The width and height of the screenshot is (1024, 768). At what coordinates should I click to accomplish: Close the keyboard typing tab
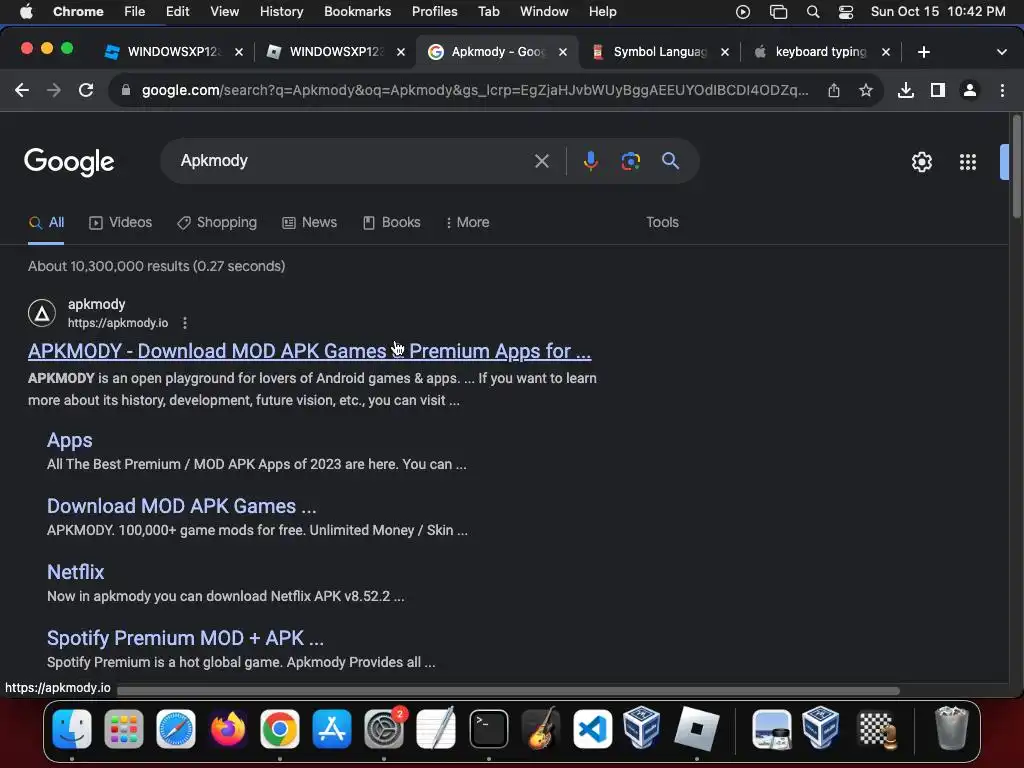point(886,52)
